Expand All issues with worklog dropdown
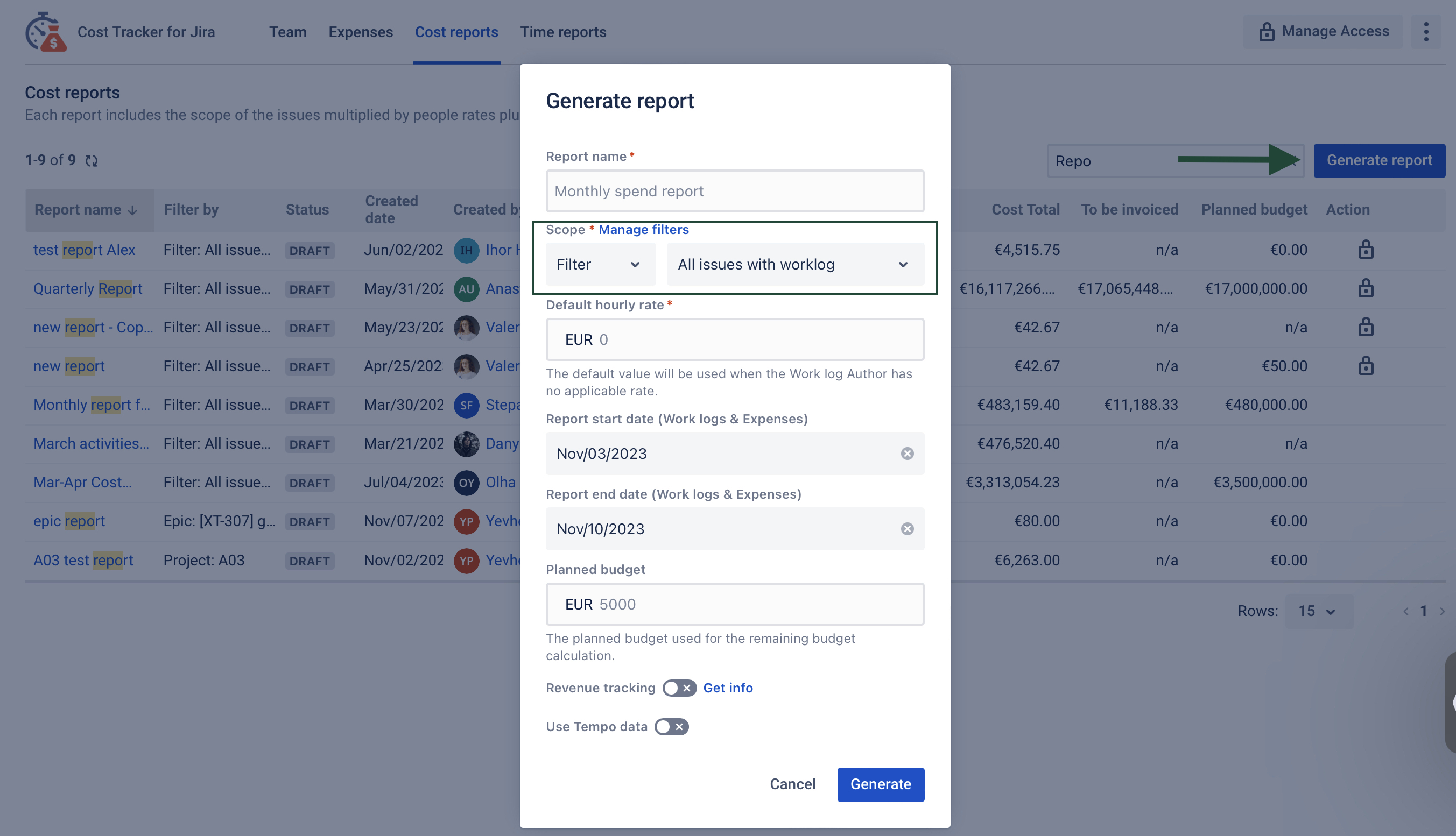 [x=794, y=264]
